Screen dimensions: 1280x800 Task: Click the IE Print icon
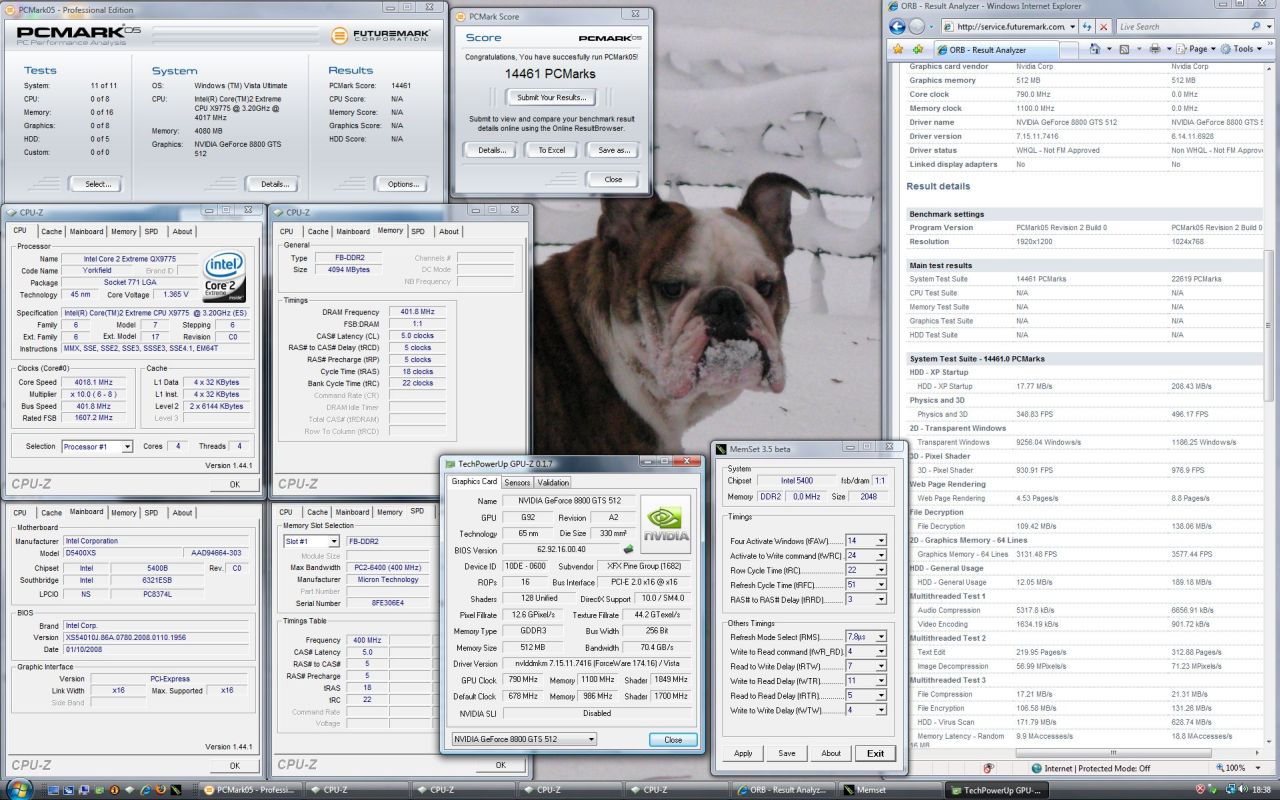tap(1154, 48)
